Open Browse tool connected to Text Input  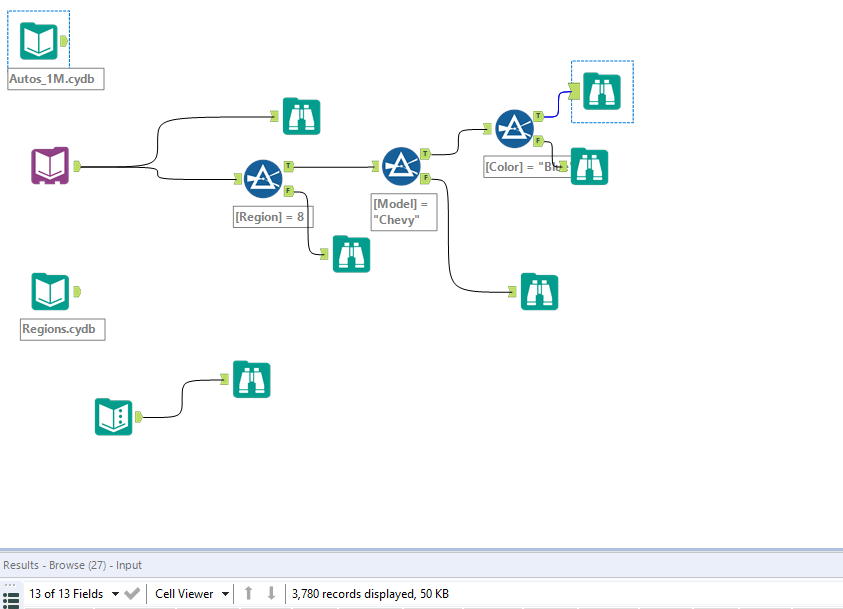[252, 379]
